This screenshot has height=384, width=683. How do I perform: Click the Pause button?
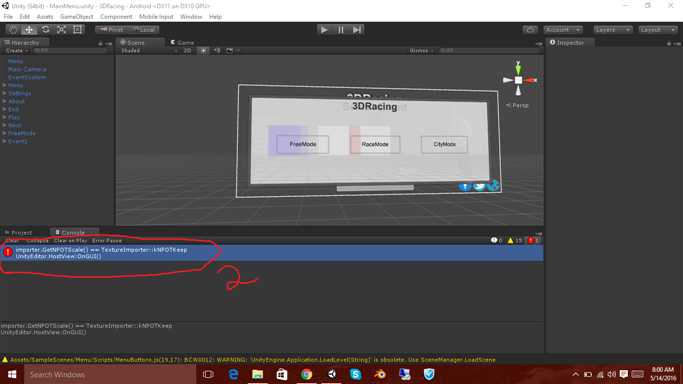[341, 30]
